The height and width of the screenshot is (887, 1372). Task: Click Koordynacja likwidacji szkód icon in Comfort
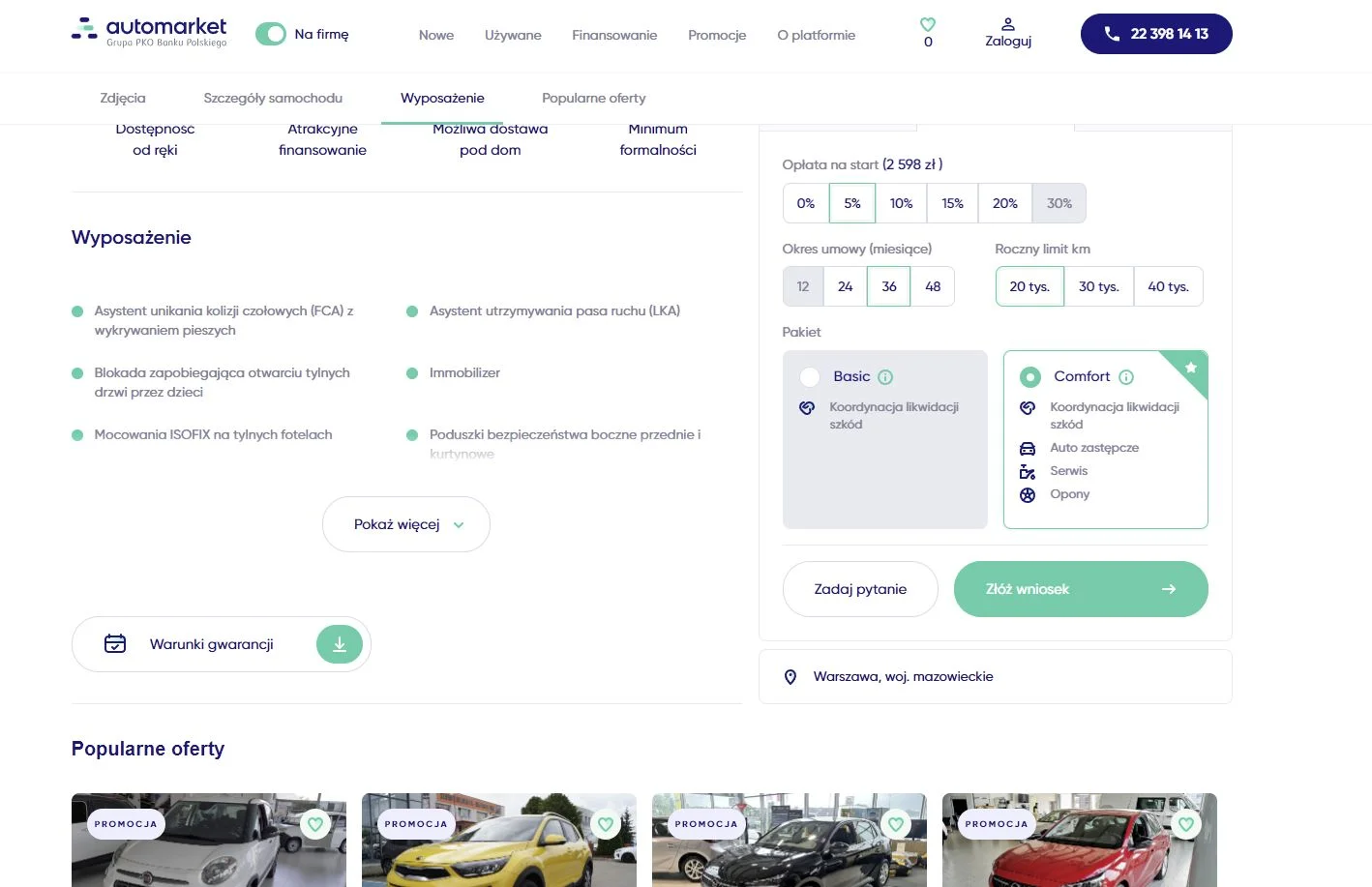(1028, 408)
